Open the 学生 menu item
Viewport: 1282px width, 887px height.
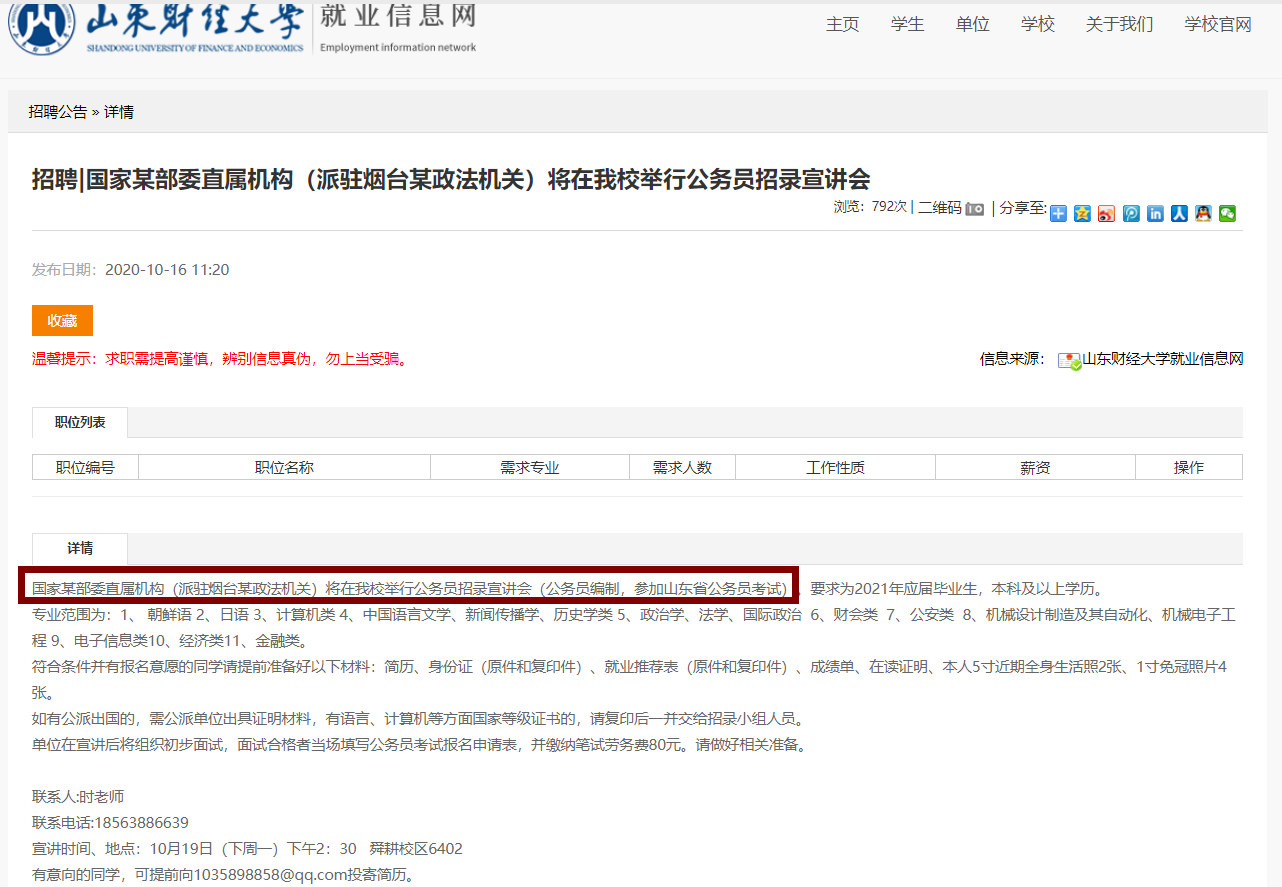coord(907,25)
